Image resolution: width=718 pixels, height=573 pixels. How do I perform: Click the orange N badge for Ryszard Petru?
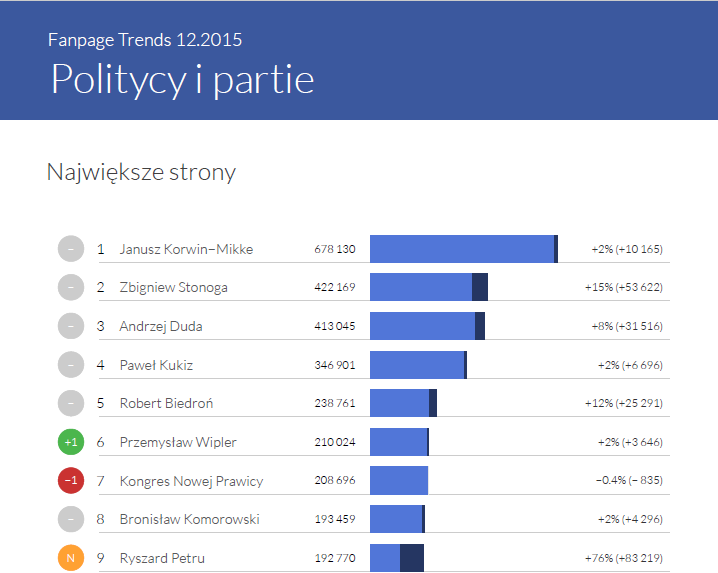71,558
